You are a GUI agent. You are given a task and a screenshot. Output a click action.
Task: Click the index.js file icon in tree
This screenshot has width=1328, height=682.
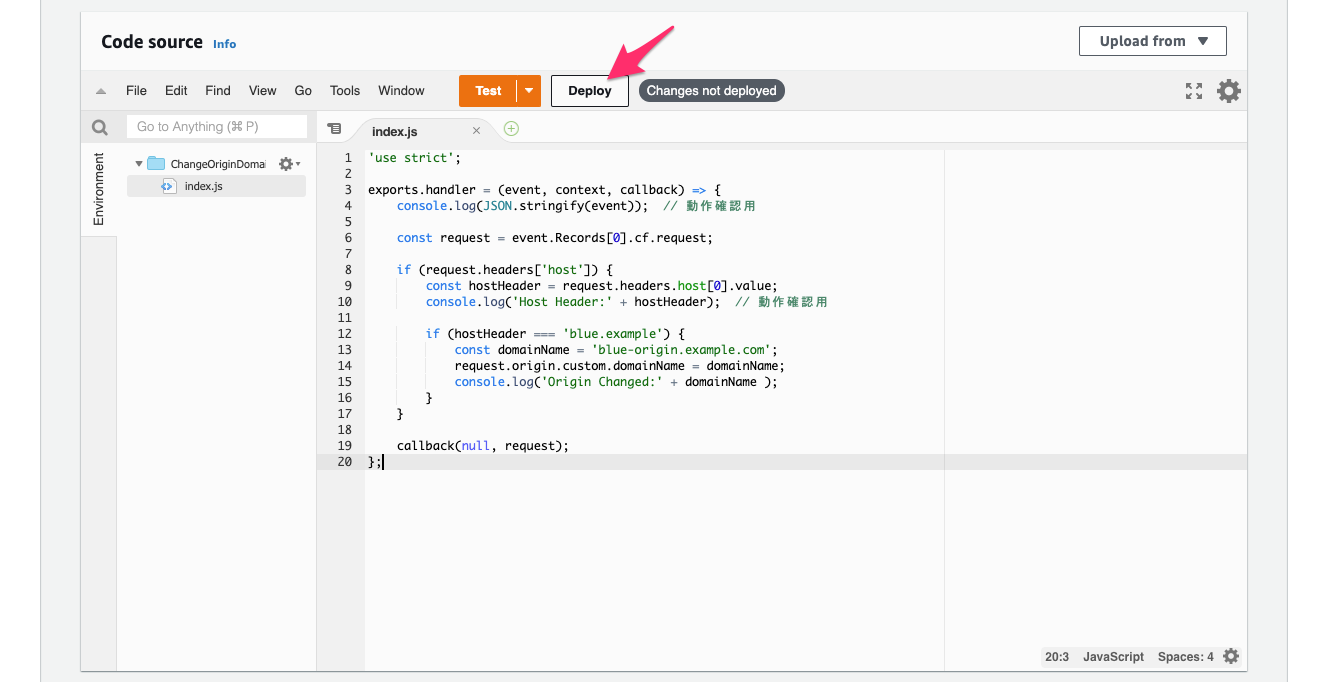coord(169,186)
